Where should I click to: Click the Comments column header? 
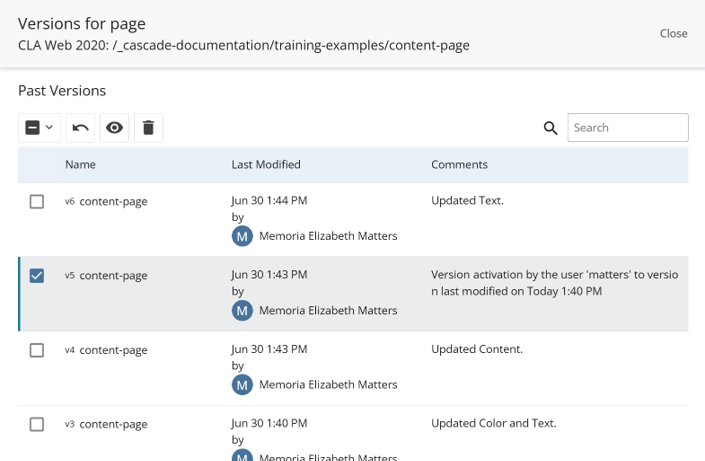pyautogui.click(x=459, y=164)
